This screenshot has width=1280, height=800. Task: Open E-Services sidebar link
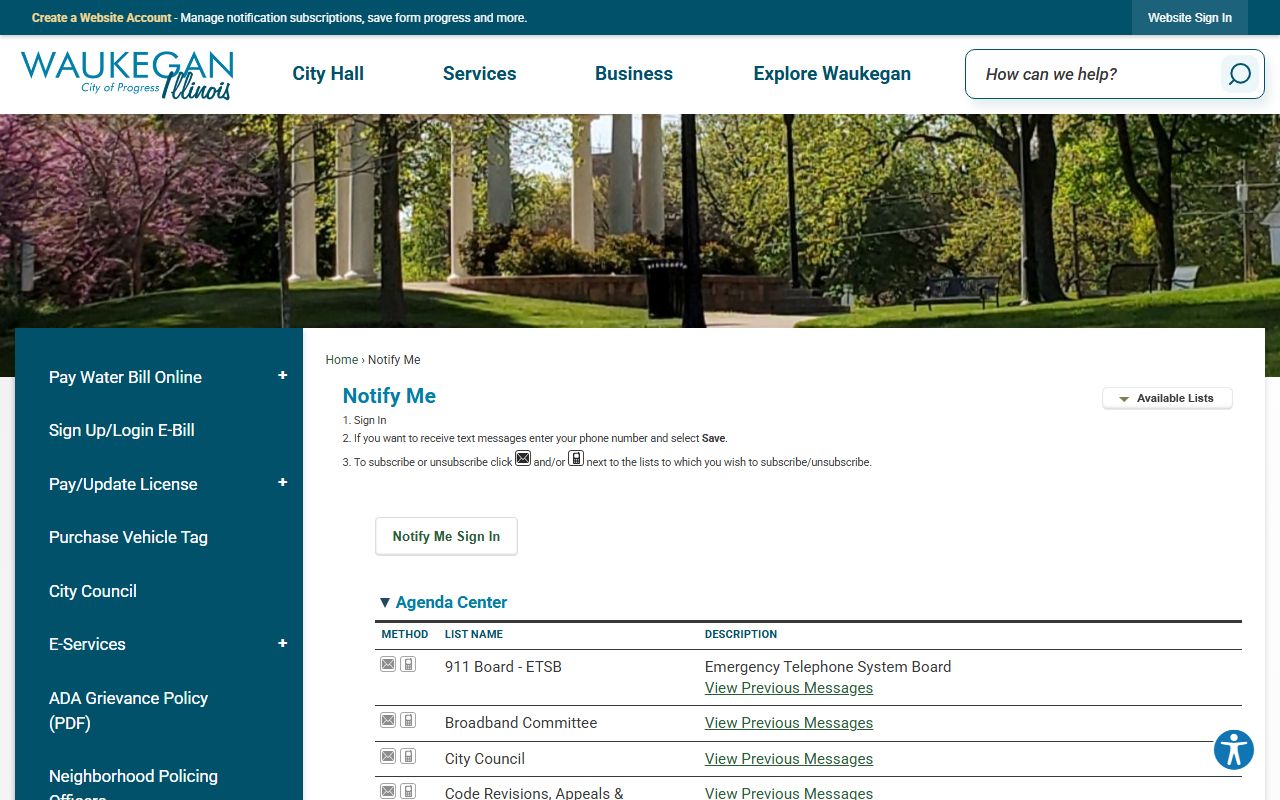pyautogui.click(x=87, y=644)
